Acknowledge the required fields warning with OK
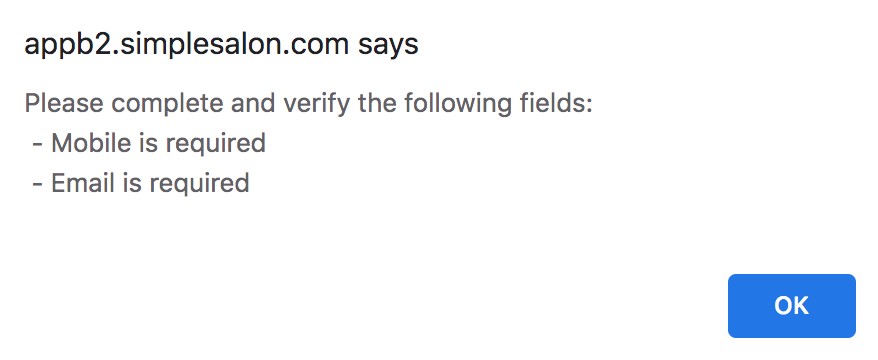The image size is (878, 360). [791, 306]
